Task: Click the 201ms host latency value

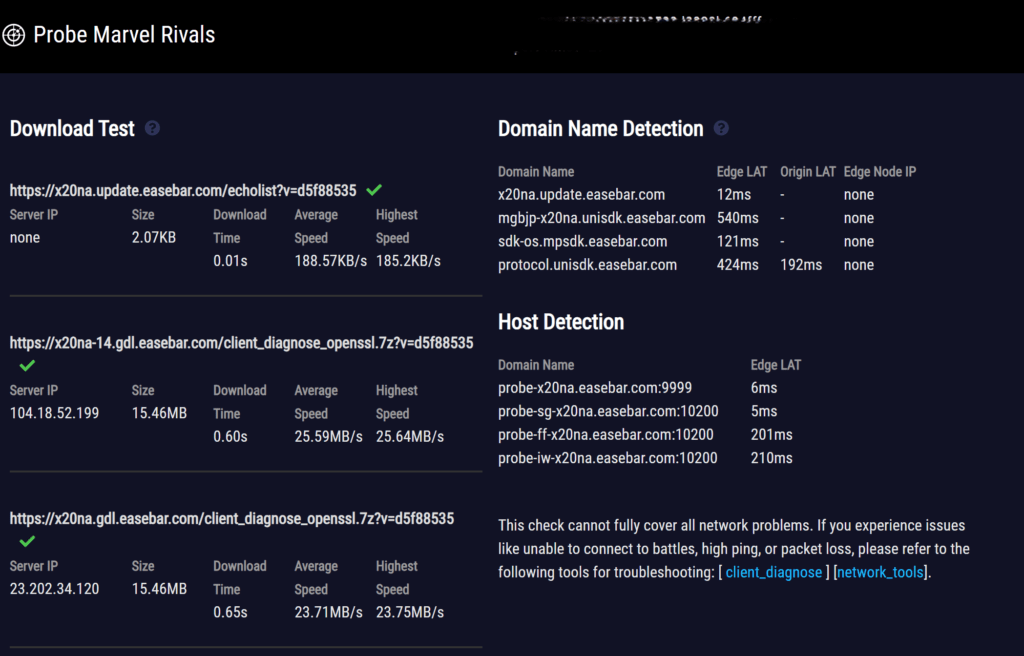Action: (x=772, y=435)
